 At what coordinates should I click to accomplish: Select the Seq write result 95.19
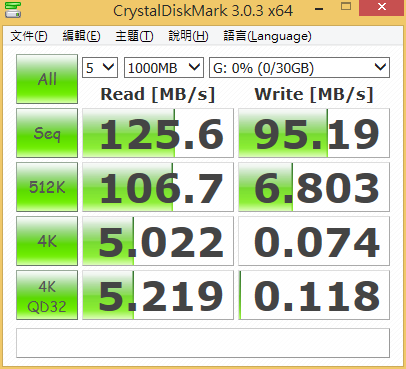[x=314, y=133]
